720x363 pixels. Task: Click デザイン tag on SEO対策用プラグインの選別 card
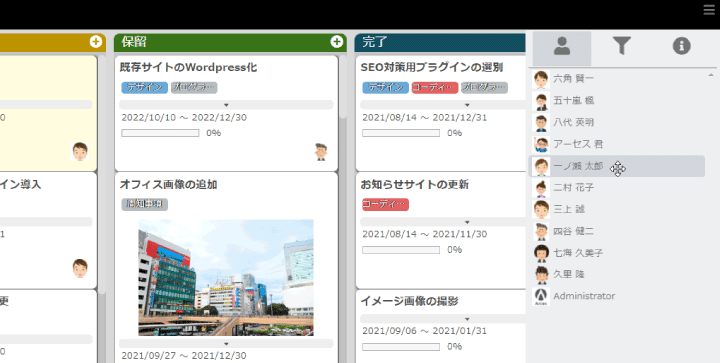click(x=385, y=88)
